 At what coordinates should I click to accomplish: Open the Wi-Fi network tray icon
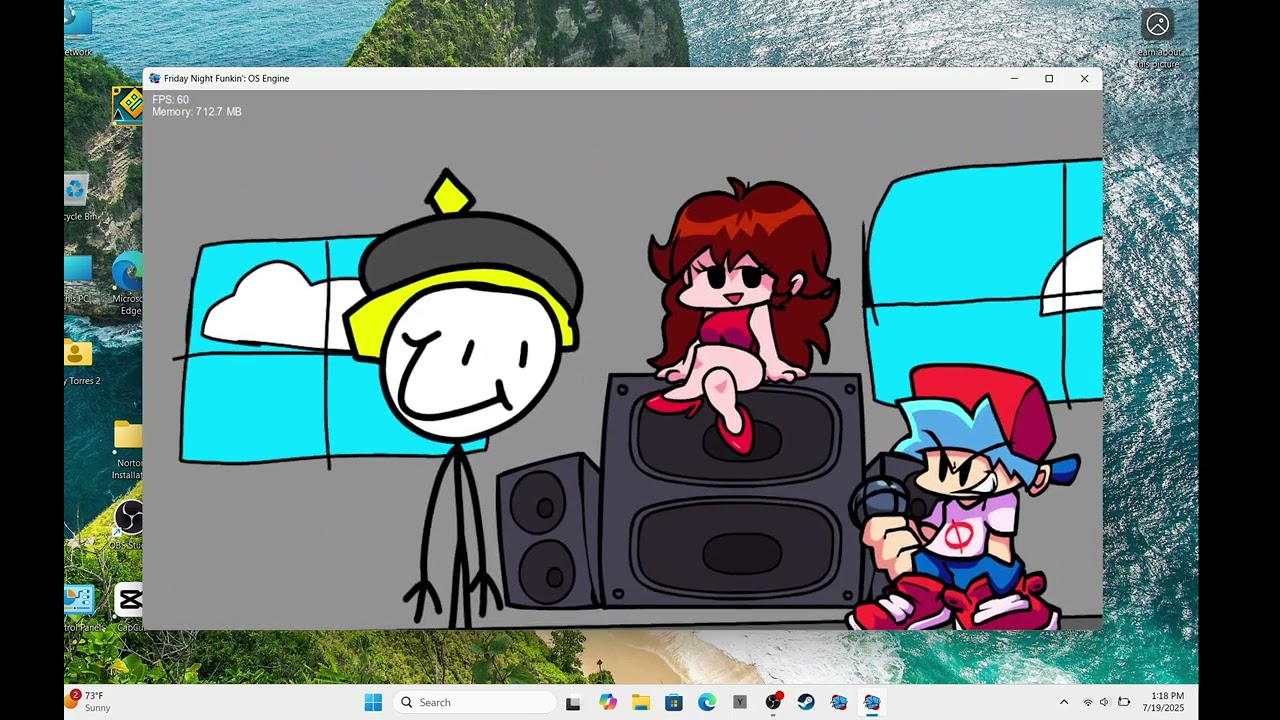coord(1088,702)
